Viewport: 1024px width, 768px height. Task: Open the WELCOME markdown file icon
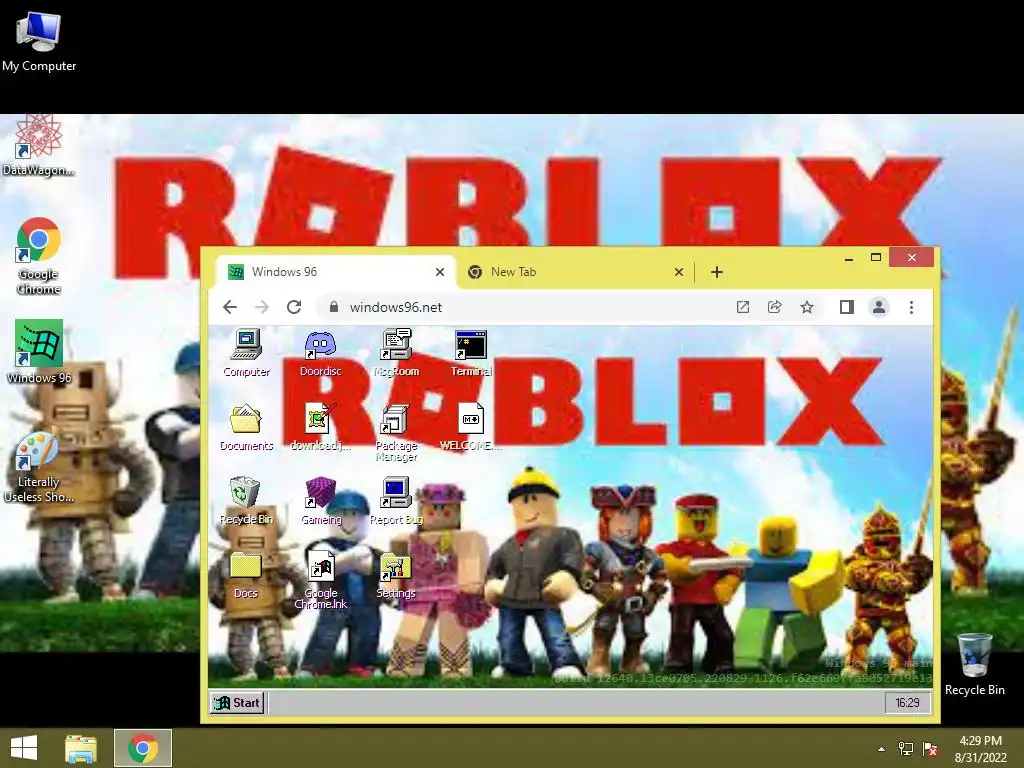(x=471, y=427)
